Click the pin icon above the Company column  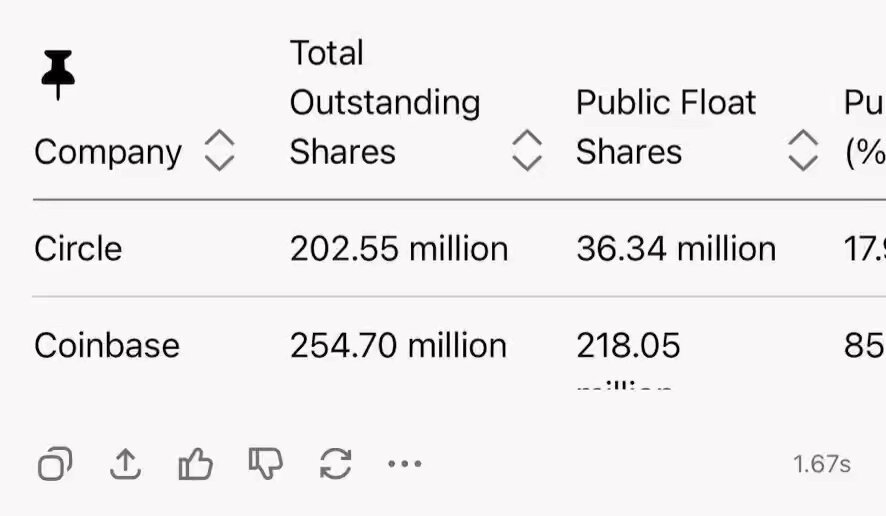[58, 75]
